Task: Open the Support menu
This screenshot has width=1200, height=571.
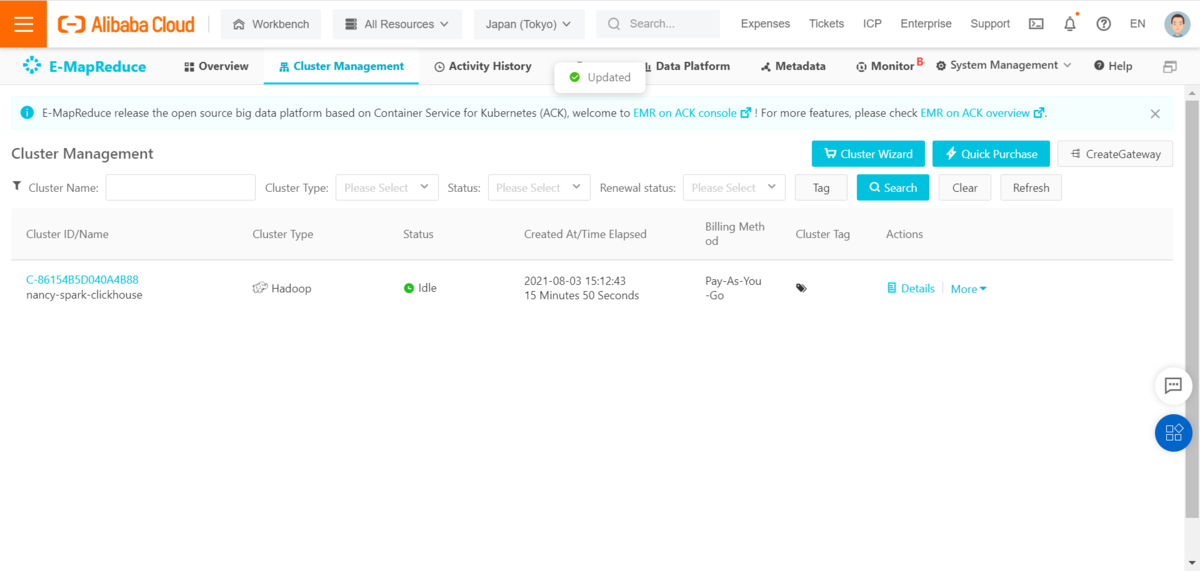Action: pyautogui.click(x=990, y=24)
